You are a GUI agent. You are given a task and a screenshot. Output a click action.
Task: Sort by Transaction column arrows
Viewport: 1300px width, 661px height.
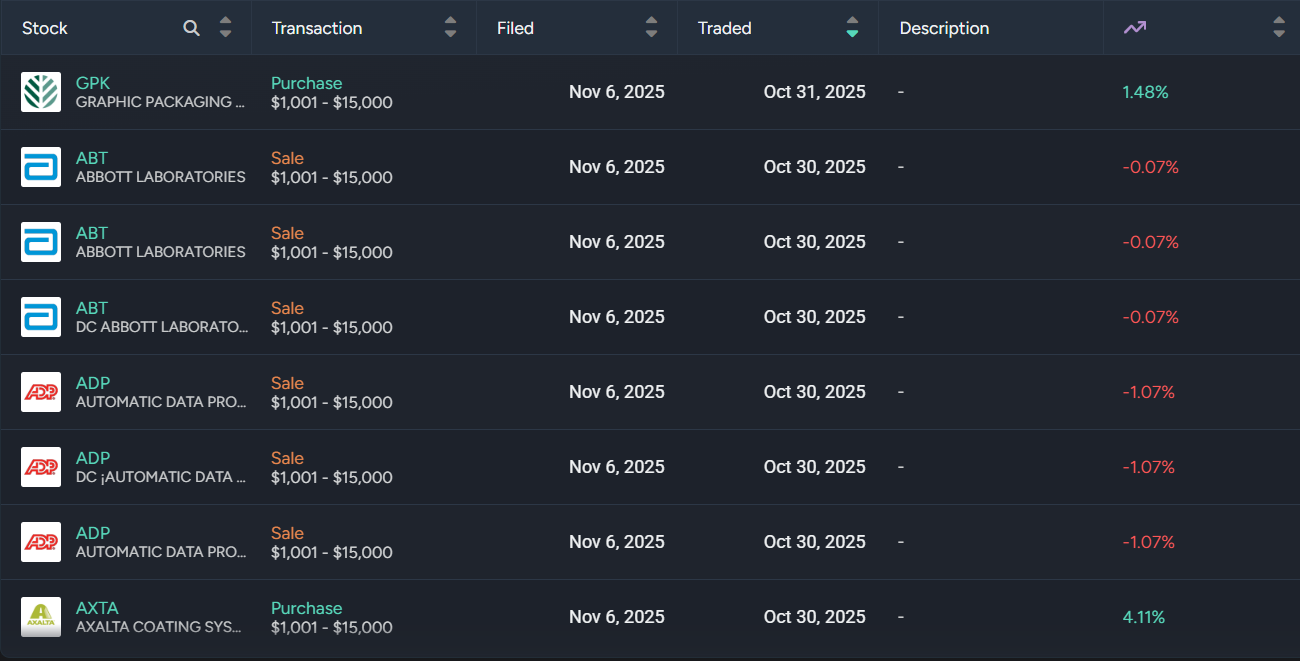point(451,28)
